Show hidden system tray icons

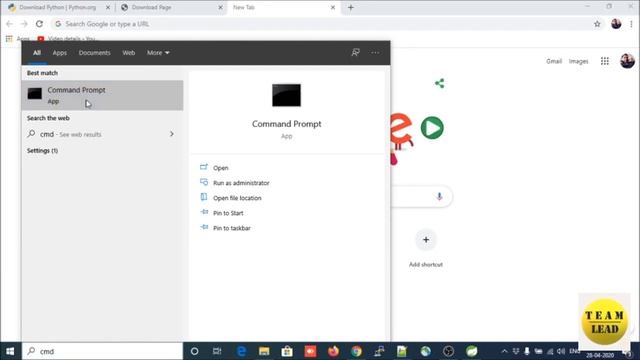(504, 351)
